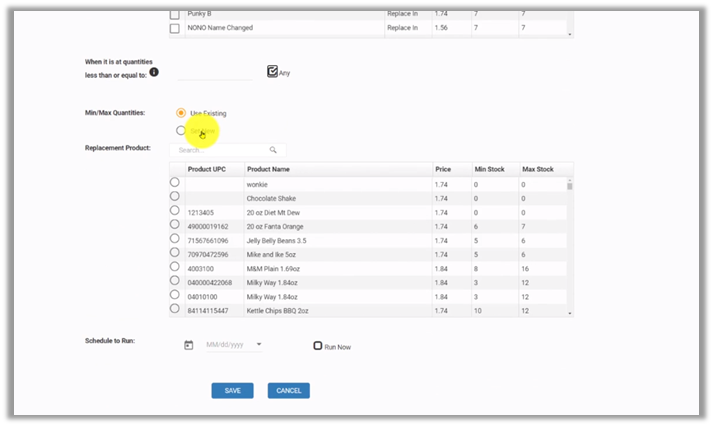Click the info icon beside quantities label
The height and width of the screenshot is (426, 713).
click(154, 73)
